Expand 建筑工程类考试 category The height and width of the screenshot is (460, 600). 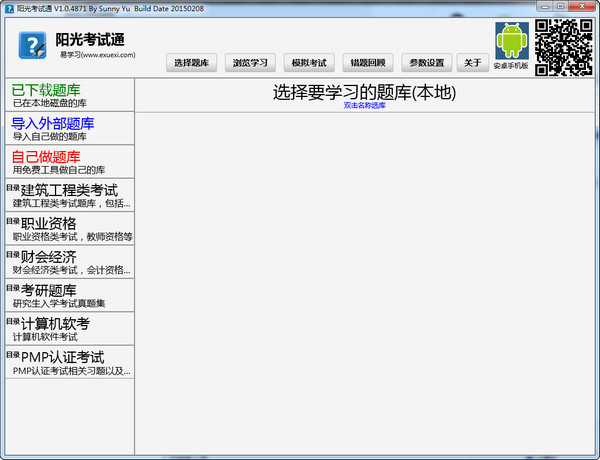(x=67, y=195)
